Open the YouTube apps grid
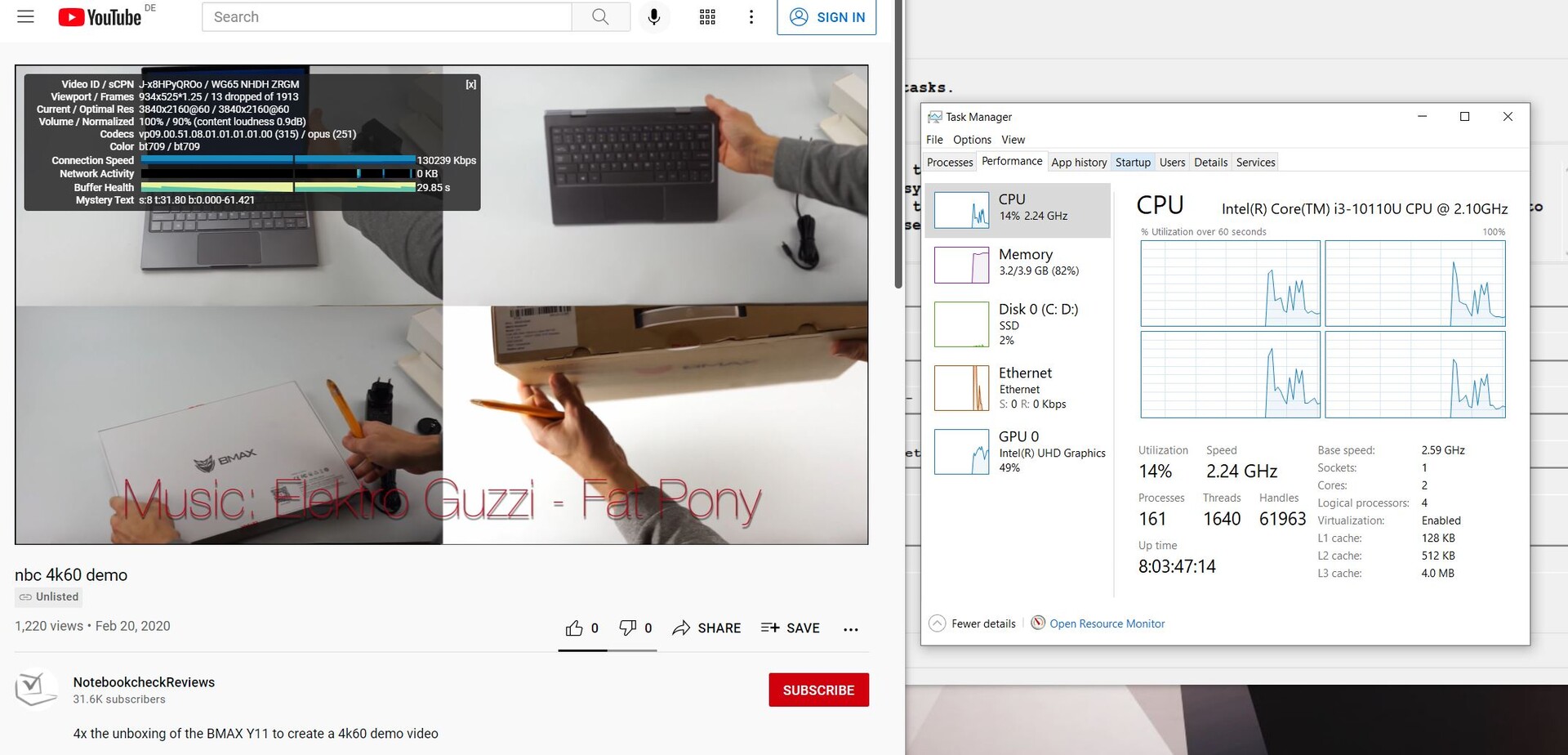This screenshot has height=755, width=1568. click(x=707, y=16)
